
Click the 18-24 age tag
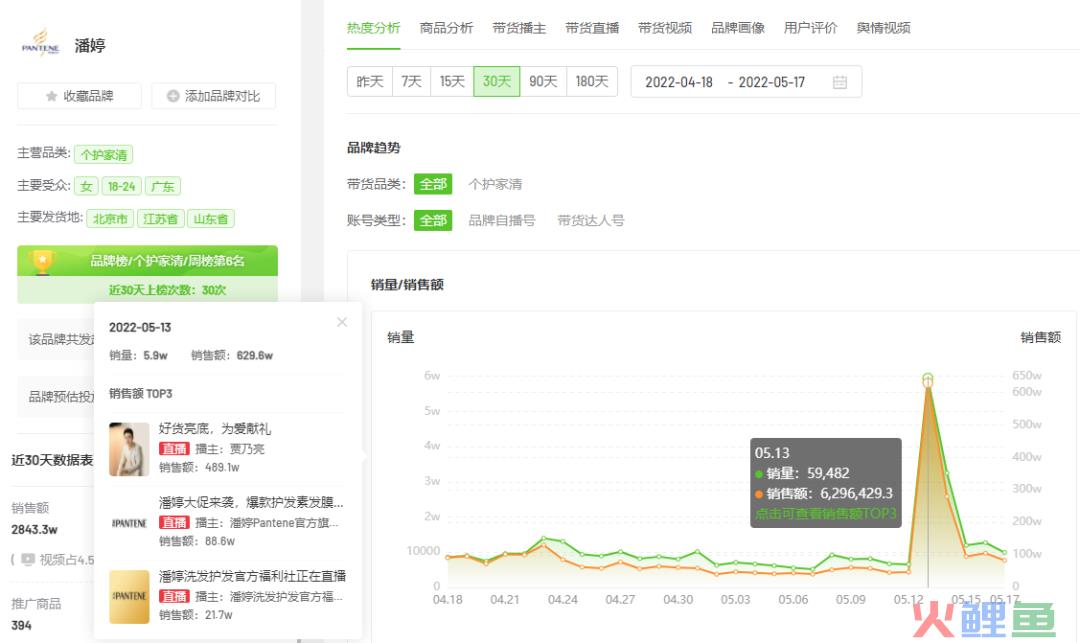[x=122, y=186]
